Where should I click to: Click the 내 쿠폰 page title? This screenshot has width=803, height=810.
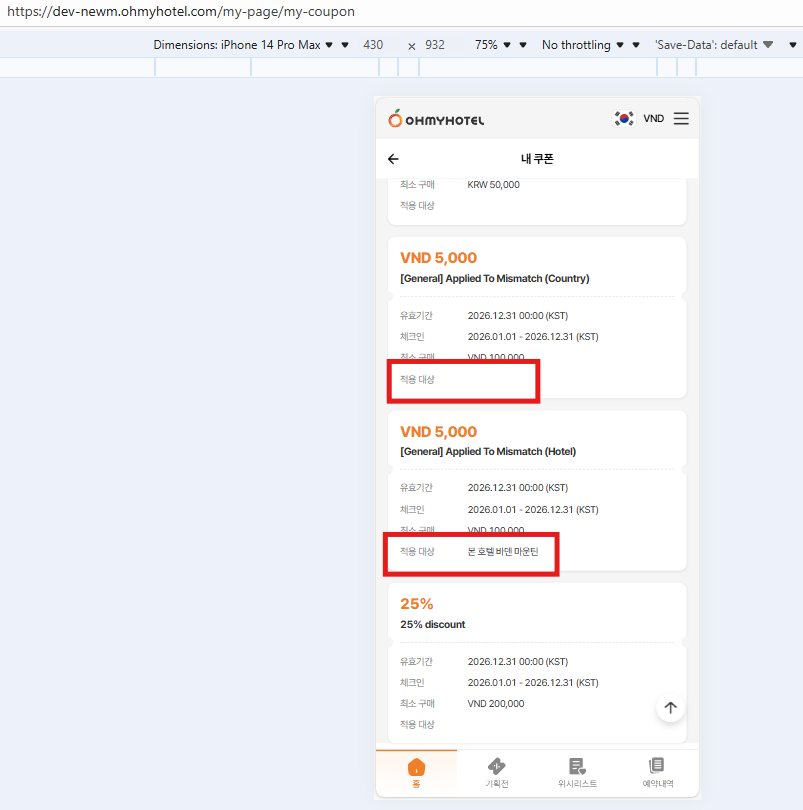(537, 159)
